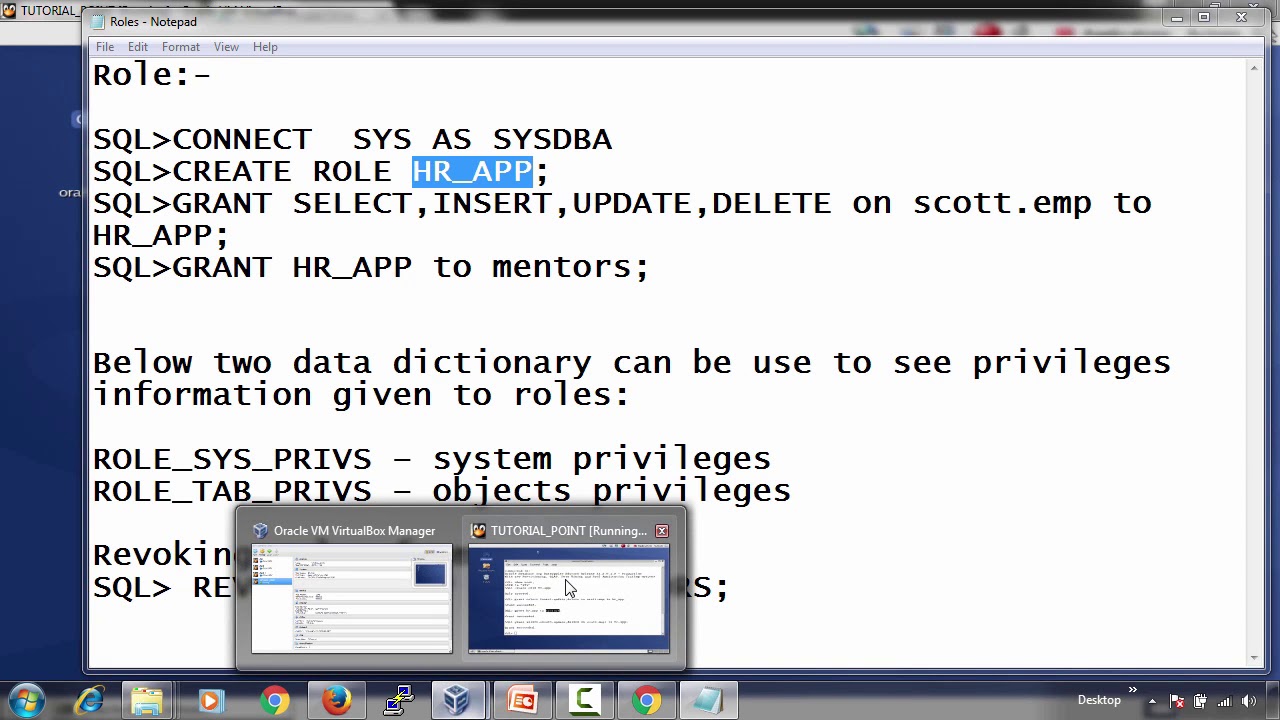Open the PowerPoint taskbar icon

point(522,700)
